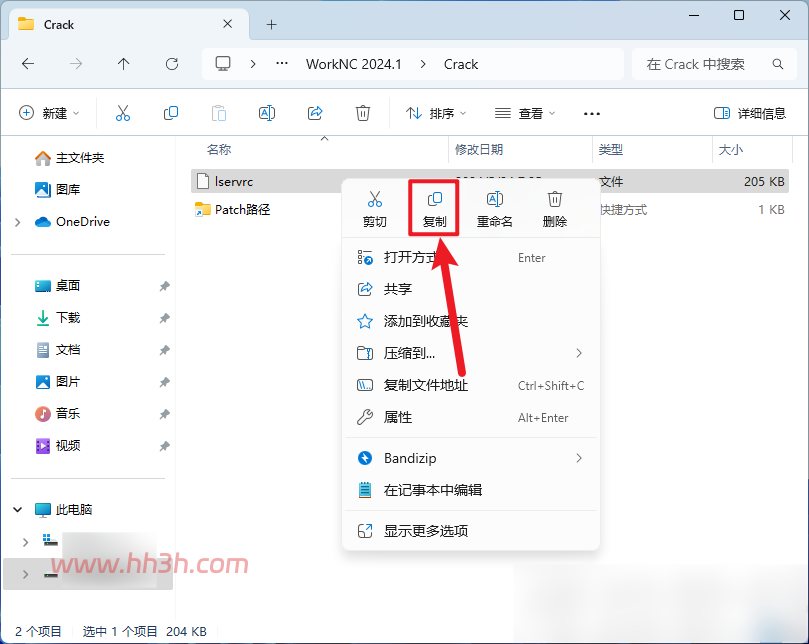809x644 pixels.
Task: Open the 新建 dropdown
Action: [49, 113]
